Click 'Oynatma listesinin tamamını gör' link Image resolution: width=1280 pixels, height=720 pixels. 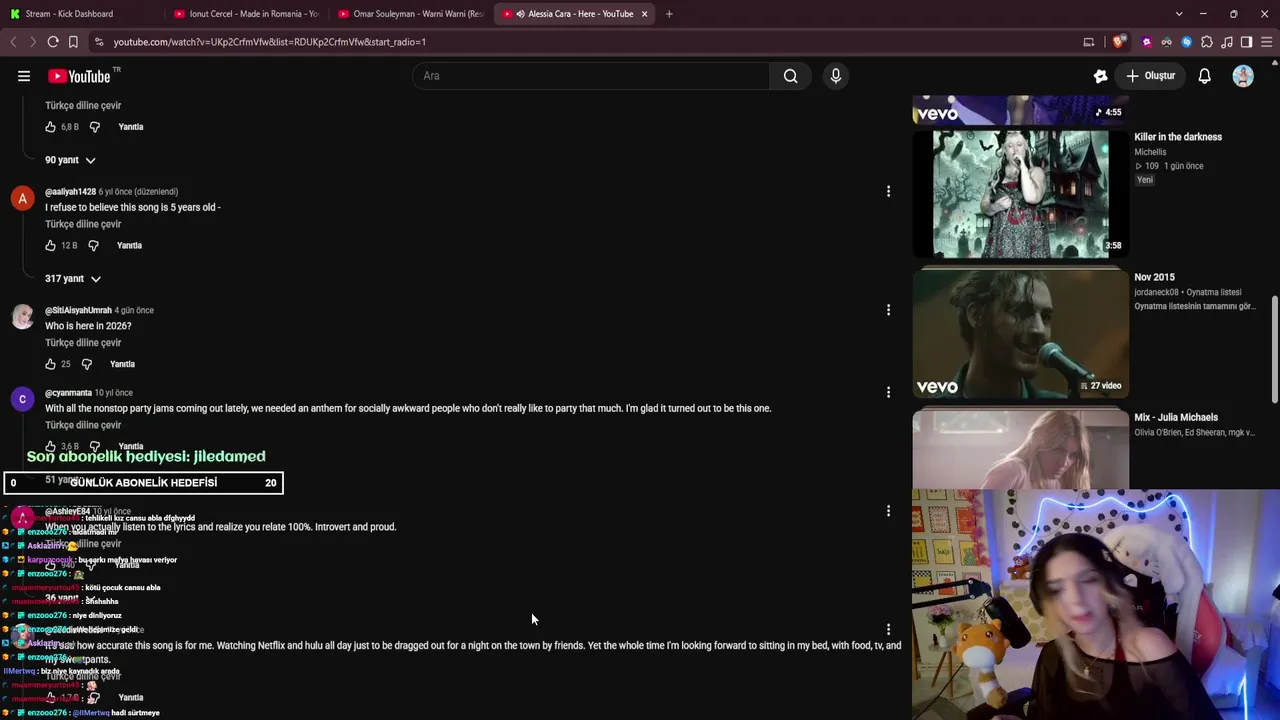tap(1194, 306)
